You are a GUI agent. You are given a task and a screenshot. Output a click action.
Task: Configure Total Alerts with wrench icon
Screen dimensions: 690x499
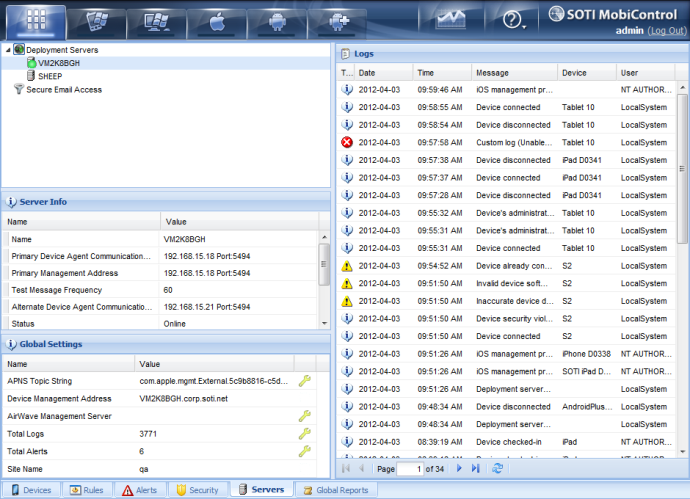point(305,451)
